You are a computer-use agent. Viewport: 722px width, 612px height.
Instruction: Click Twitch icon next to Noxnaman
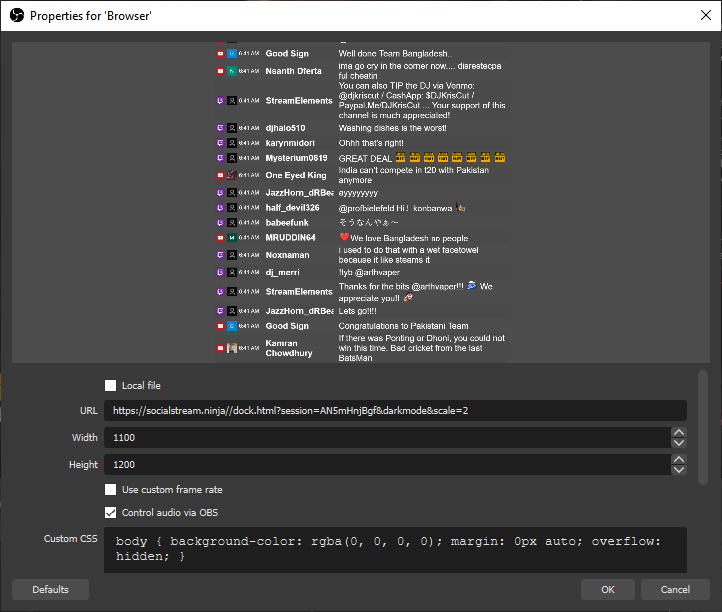tap(220, 255)
